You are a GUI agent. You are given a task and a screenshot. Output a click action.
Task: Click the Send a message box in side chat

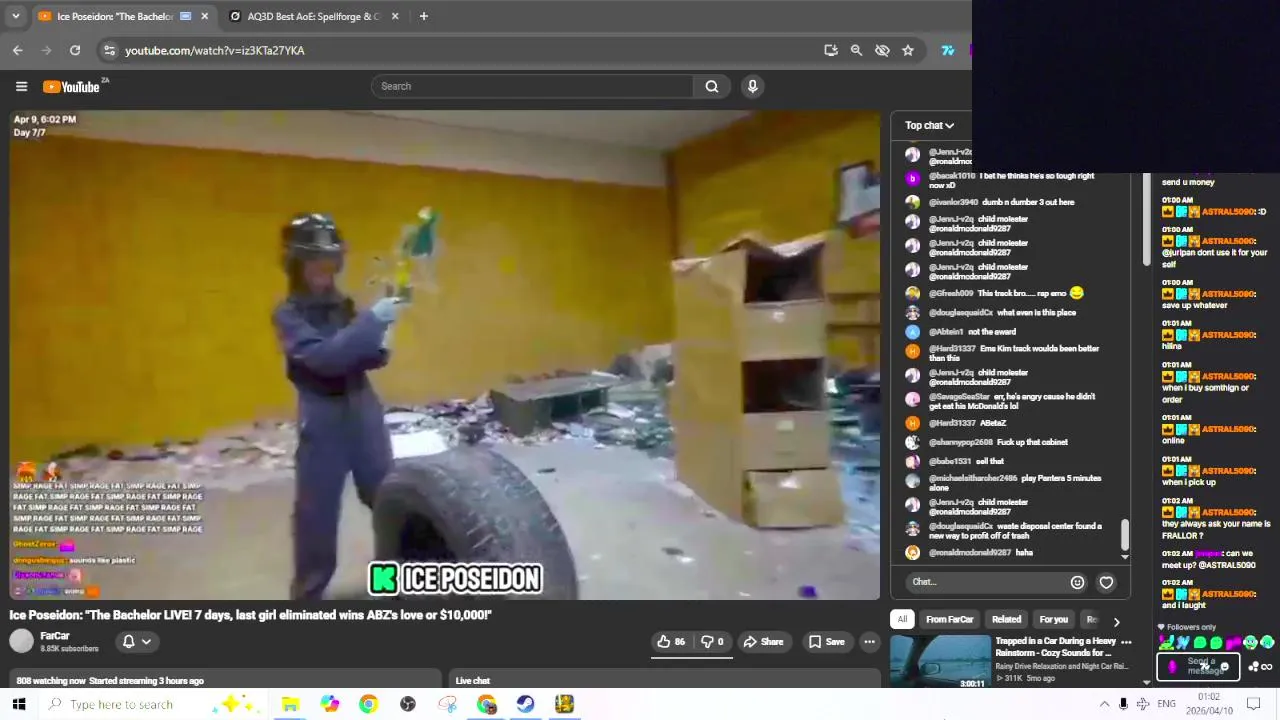[x=1198, y=666]
